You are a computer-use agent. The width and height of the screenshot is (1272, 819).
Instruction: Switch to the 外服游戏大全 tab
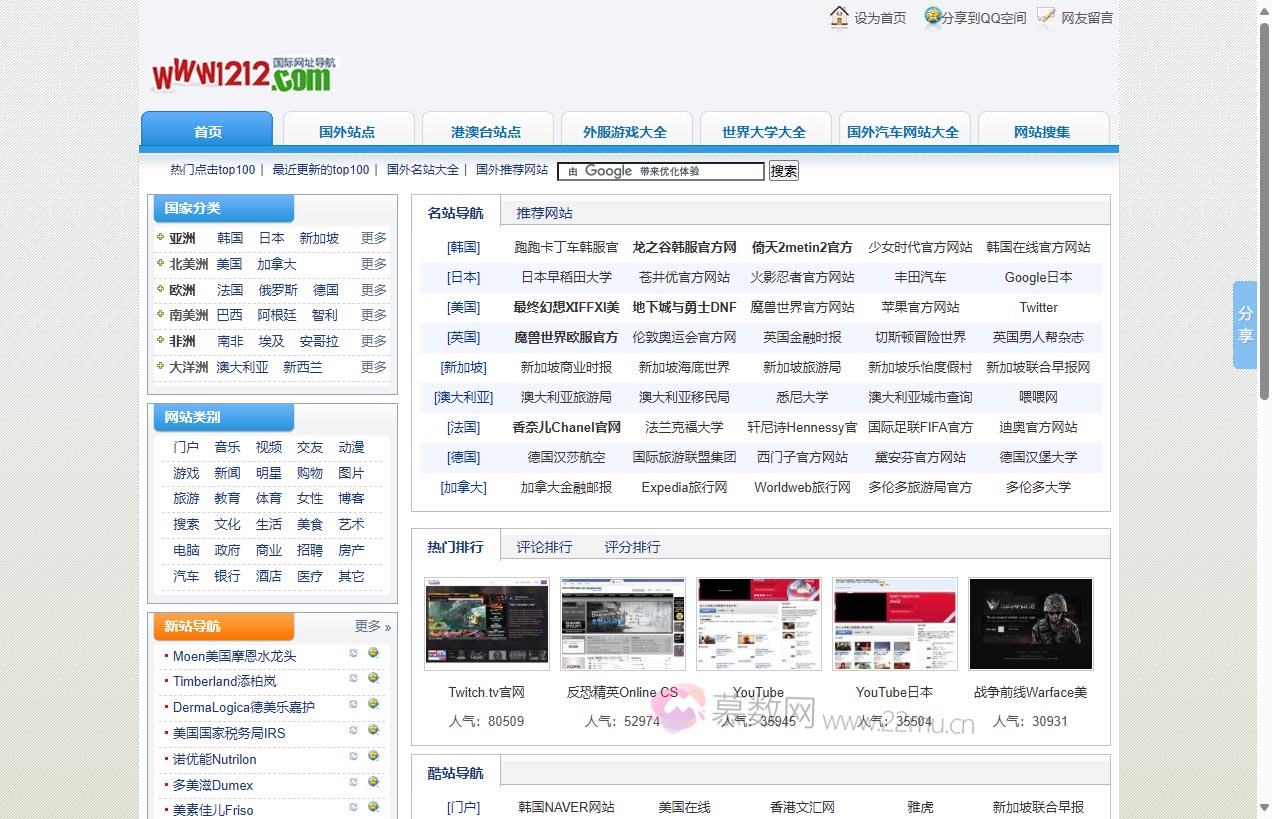[x=627, y=129]
